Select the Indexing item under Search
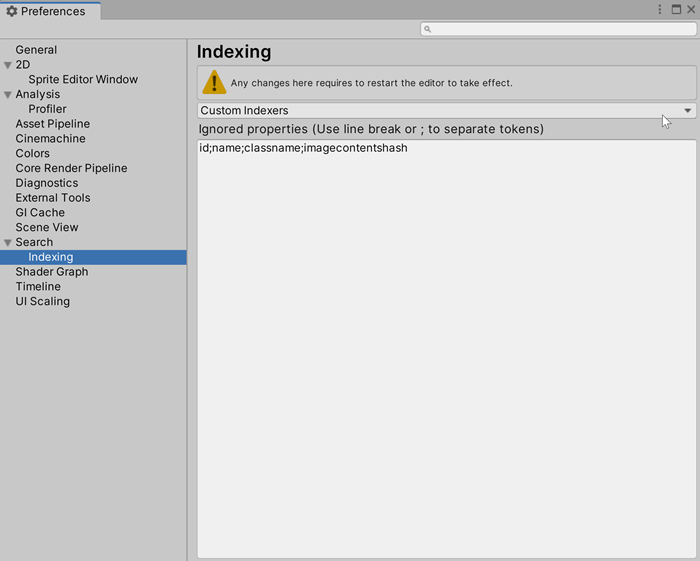 (93, 257)
